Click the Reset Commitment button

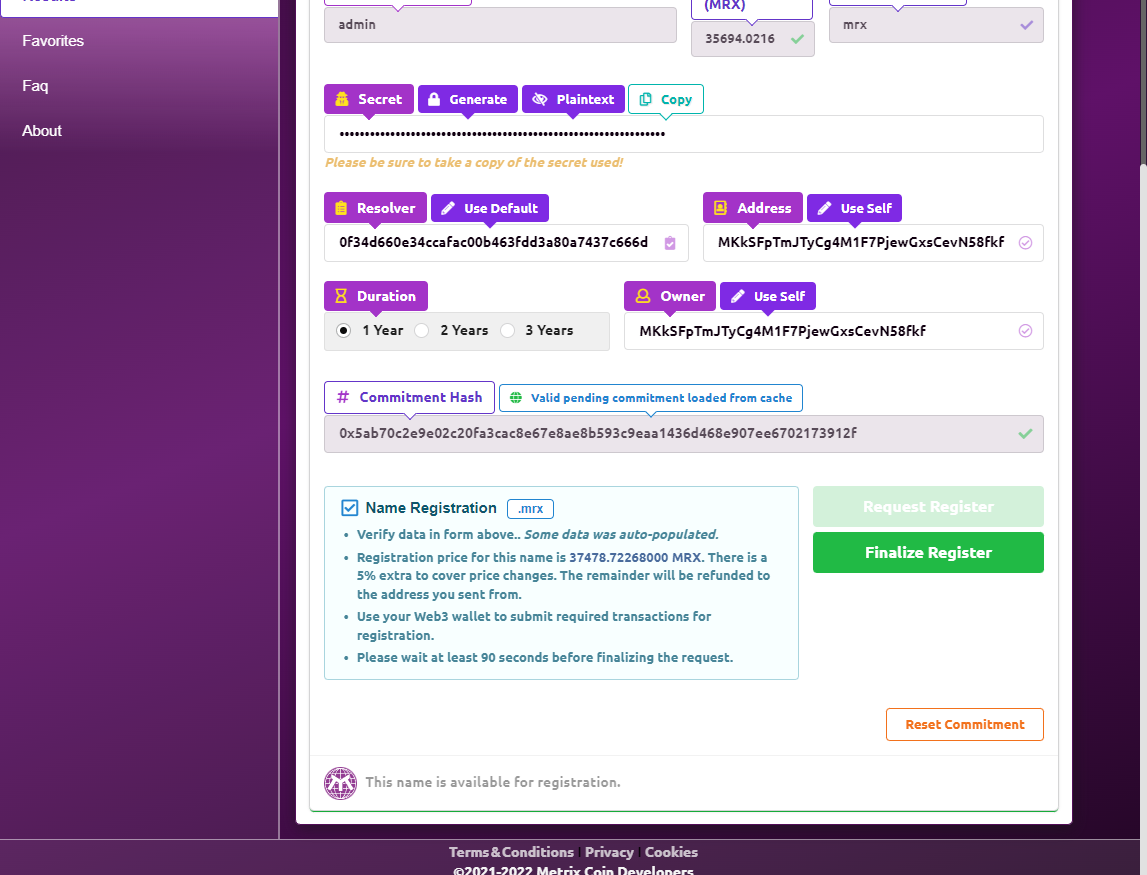tap(965, 724)
